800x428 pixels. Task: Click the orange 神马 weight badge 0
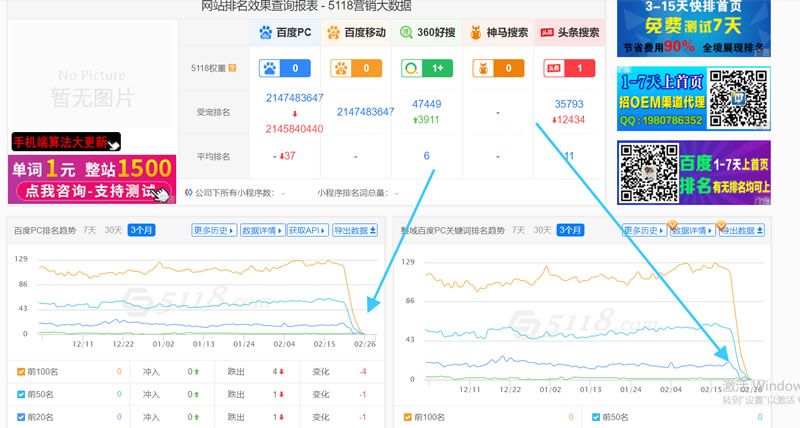pyautogui.click(x=498, y=68)
